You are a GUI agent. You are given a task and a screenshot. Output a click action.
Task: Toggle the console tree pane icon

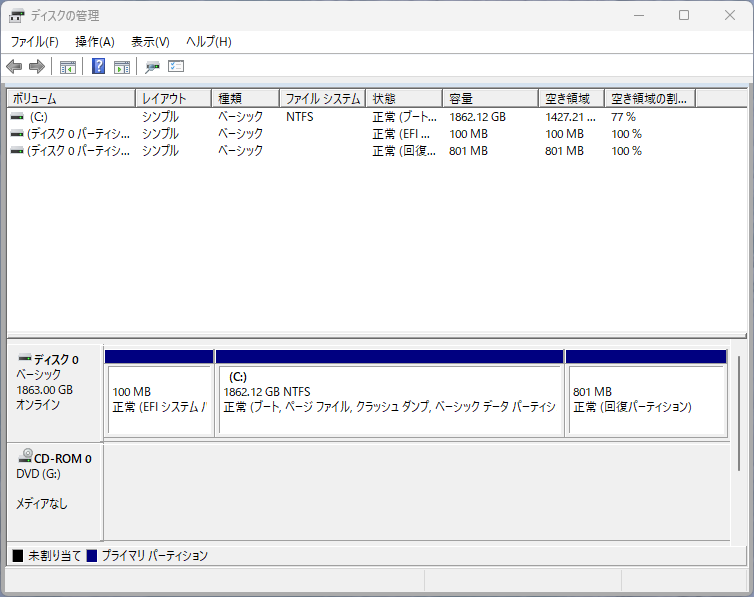[68, 67]
